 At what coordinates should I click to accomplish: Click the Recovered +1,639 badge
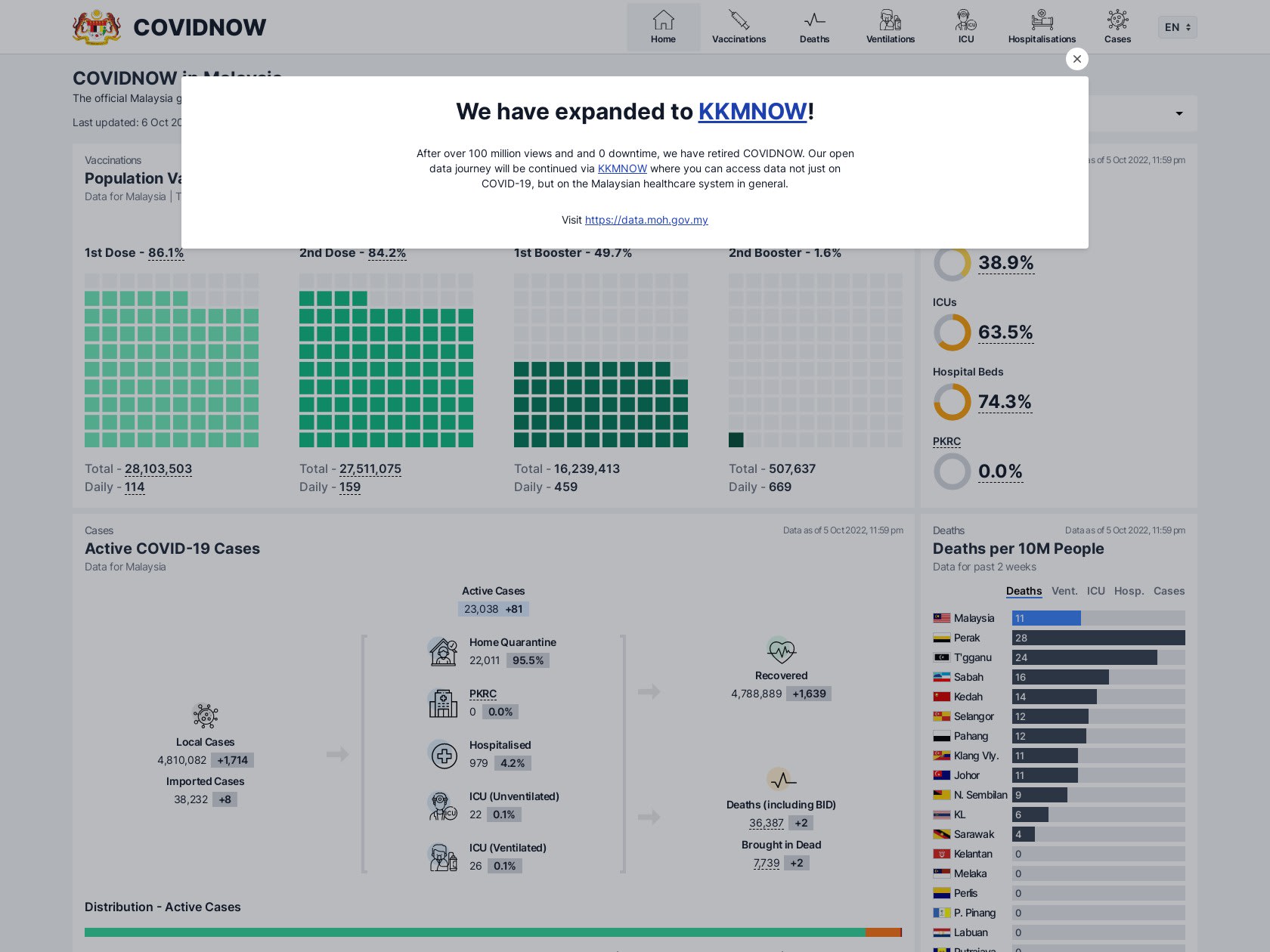click(x=809, y=694)
